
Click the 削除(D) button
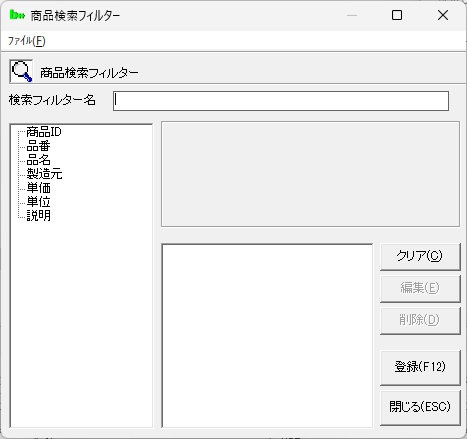420,320
